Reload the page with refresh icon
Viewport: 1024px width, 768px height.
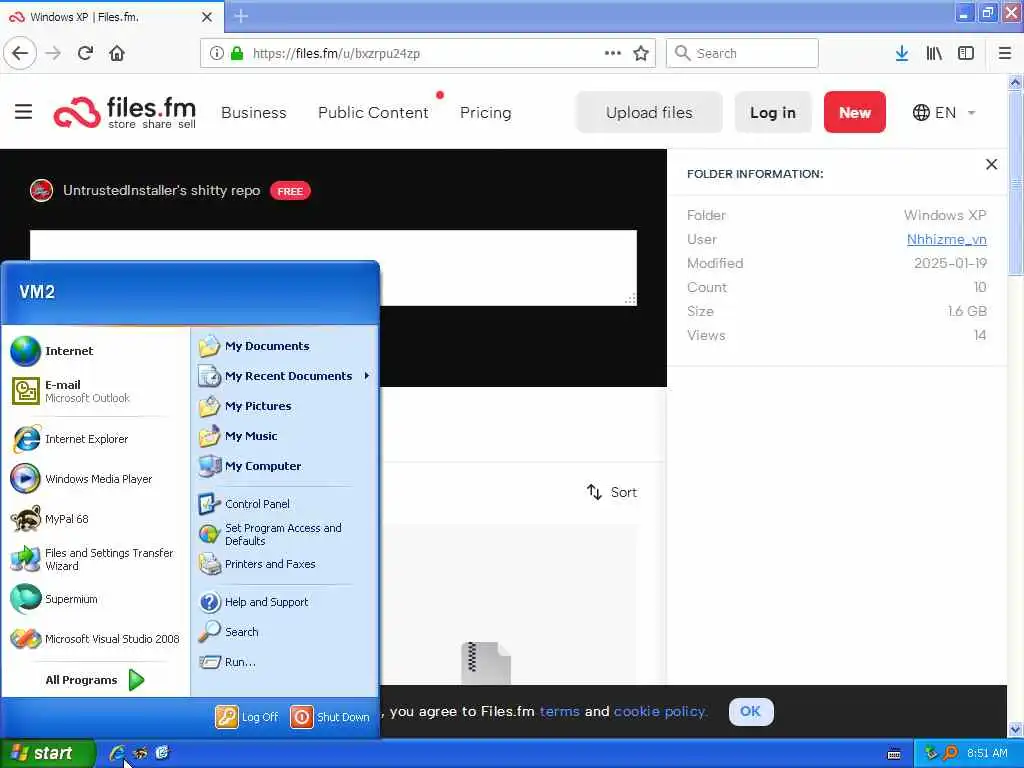tap(85, 53)
